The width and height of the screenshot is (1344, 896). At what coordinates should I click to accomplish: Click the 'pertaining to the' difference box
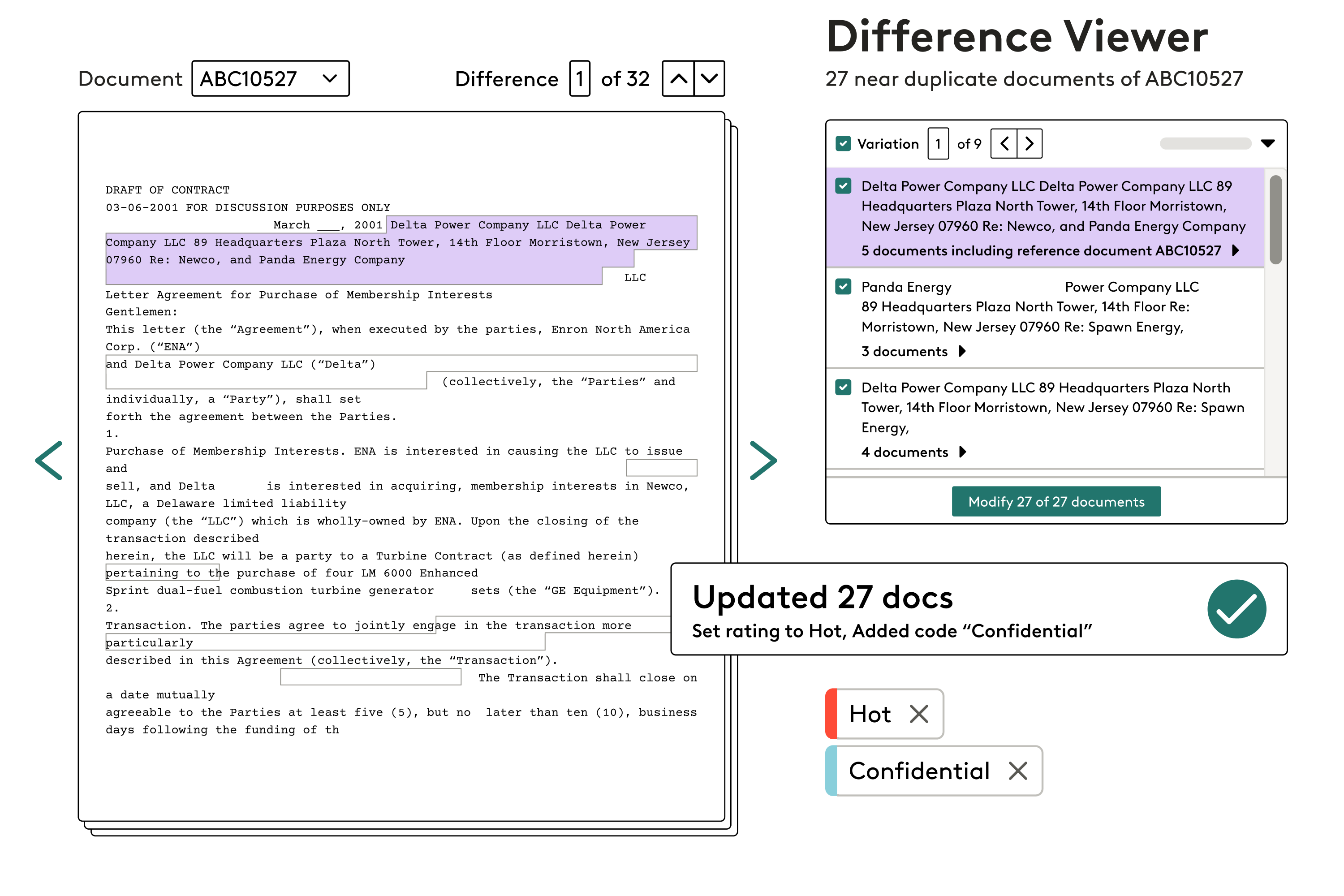pos(162,573)
